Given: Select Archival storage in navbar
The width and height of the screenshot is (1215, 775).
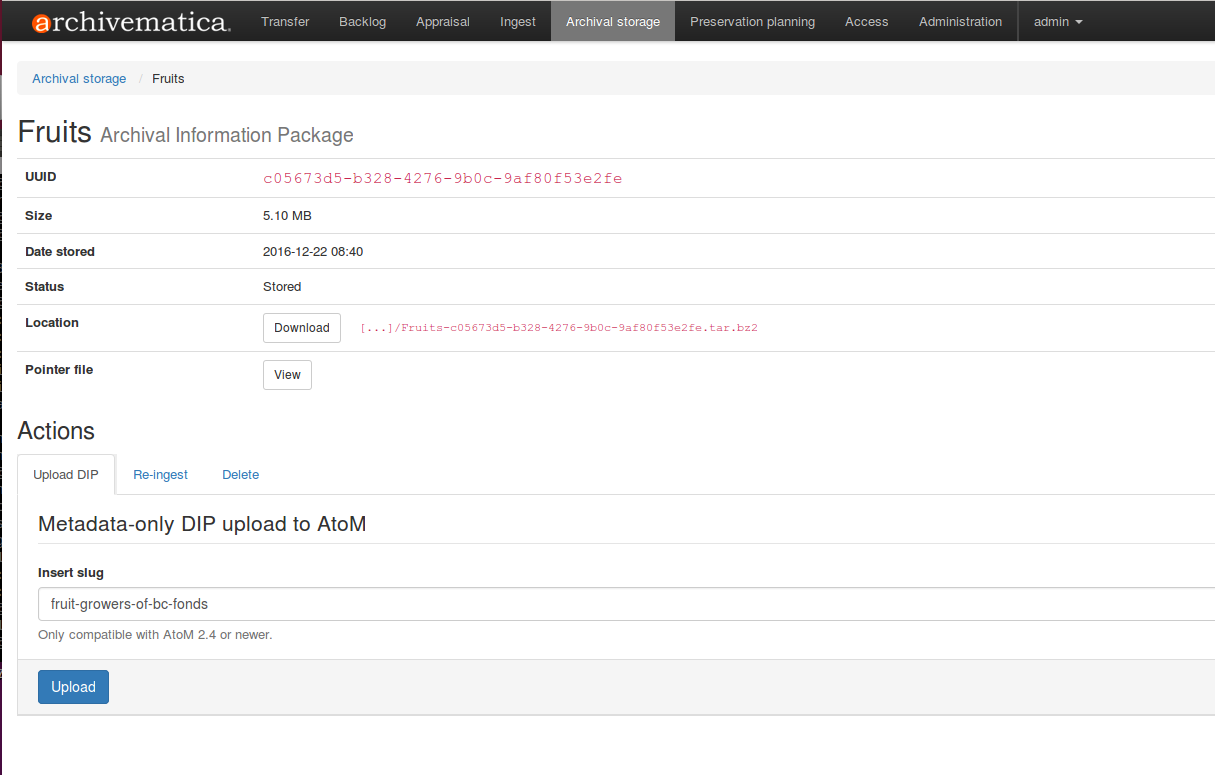Looking at the screenshot, I should tap(613, 22).
